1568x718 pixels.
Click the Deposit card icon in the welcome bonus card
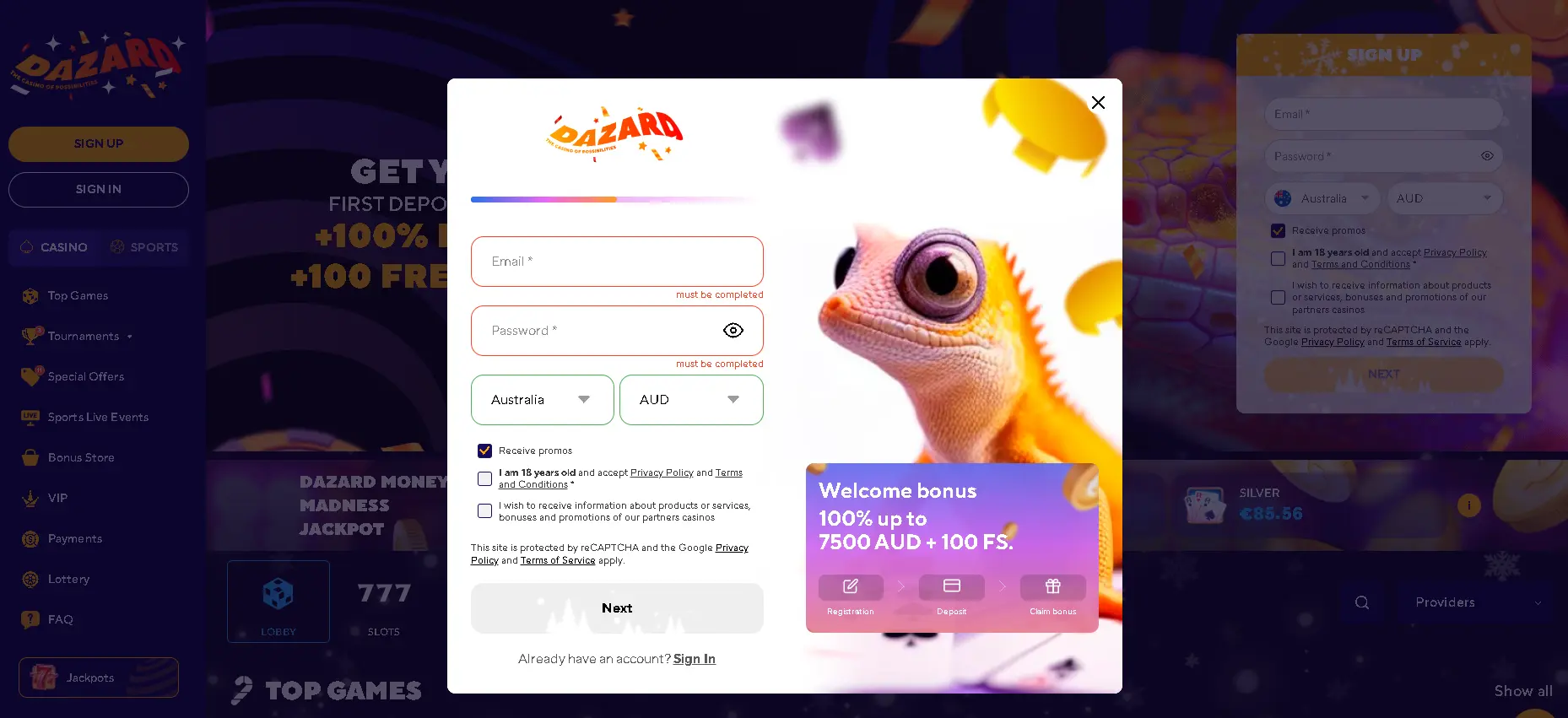952,586
